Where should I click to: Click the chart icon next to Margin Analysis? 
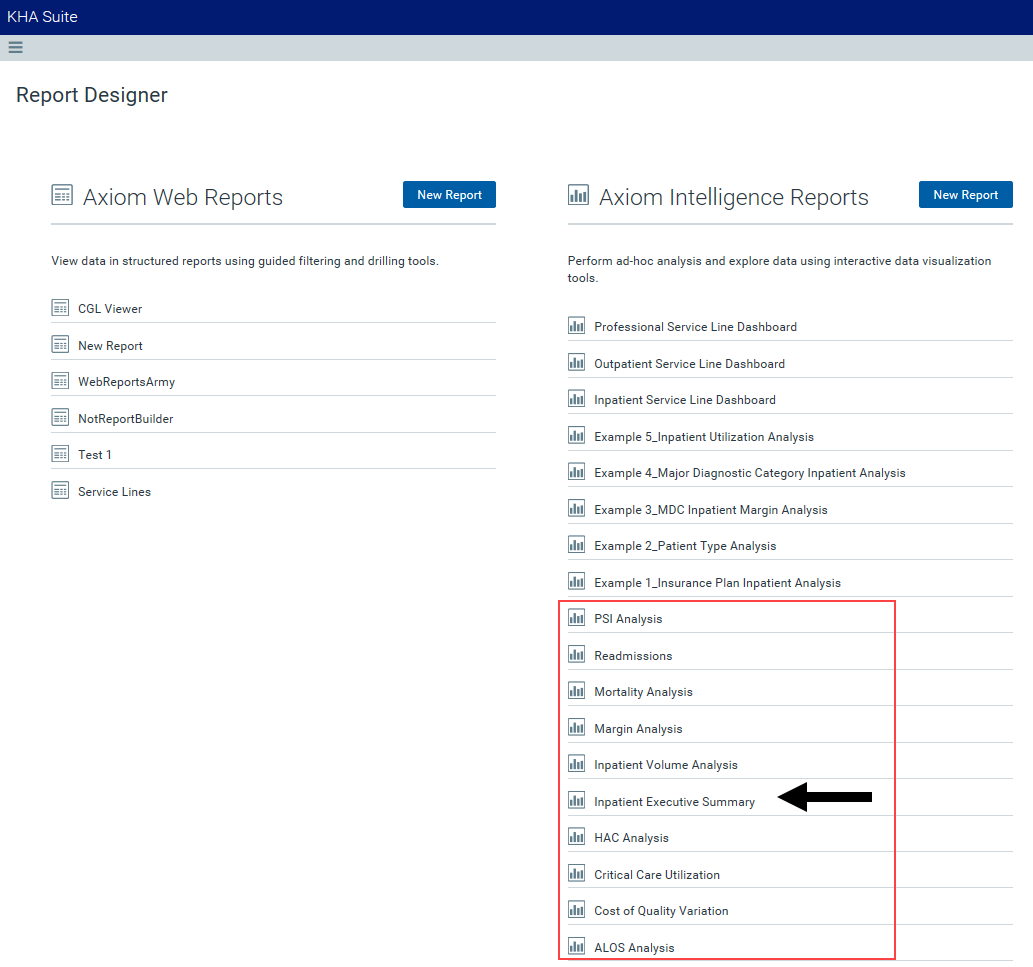tap(577, 728)
